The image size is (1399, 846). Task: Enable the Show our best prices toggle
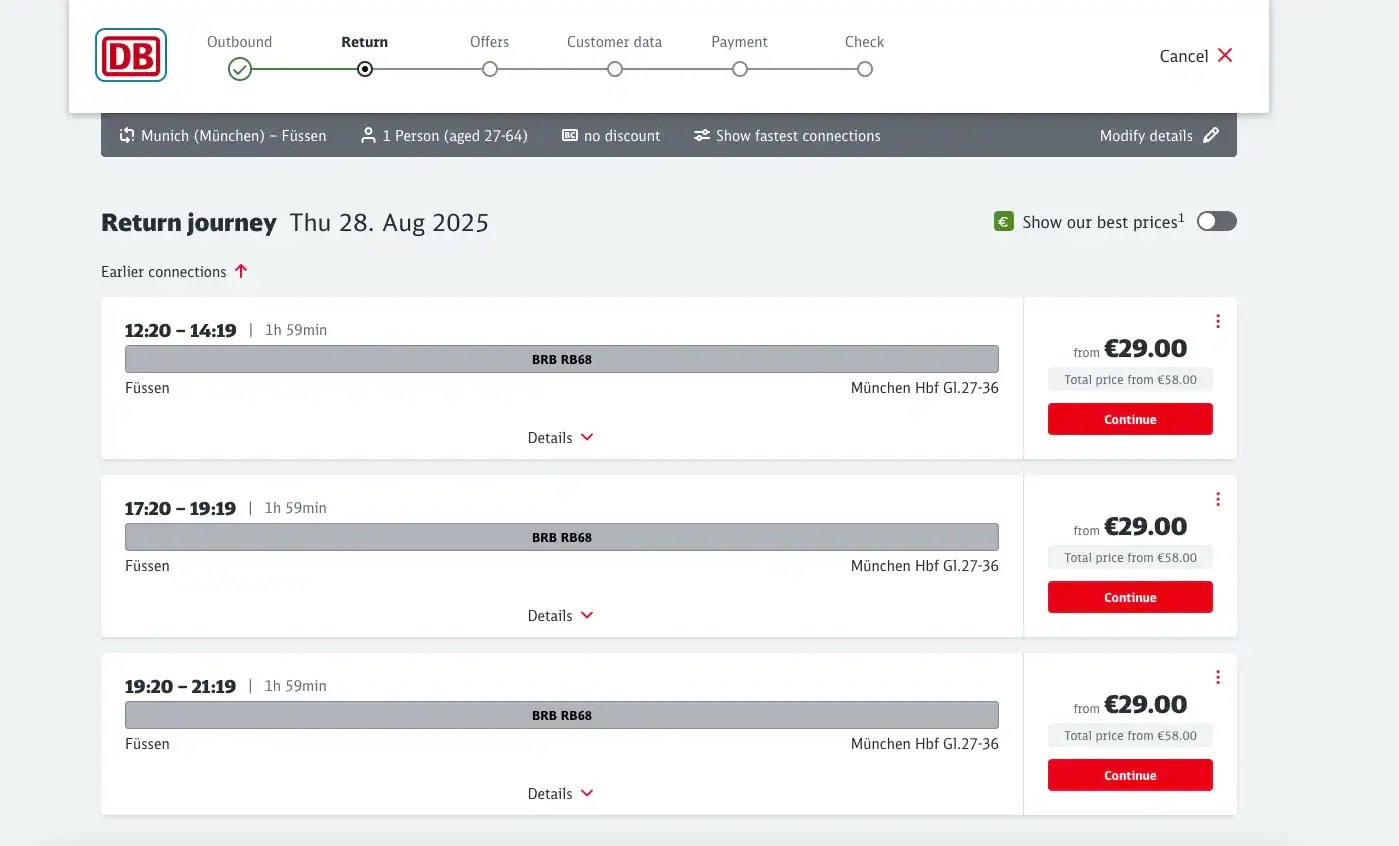click(1216, 221)
